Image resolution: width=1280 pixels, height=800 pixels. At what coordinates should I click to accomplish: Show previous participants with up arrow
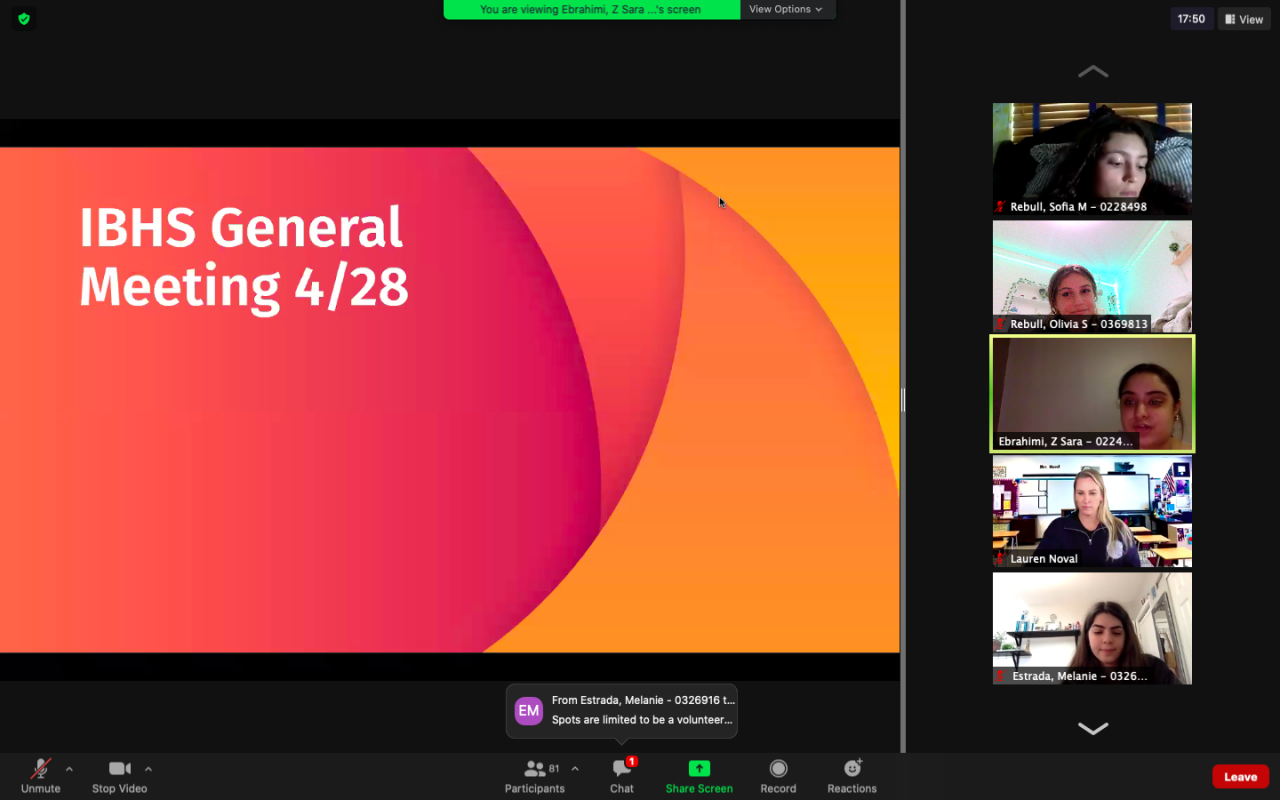click(1093, 72)
